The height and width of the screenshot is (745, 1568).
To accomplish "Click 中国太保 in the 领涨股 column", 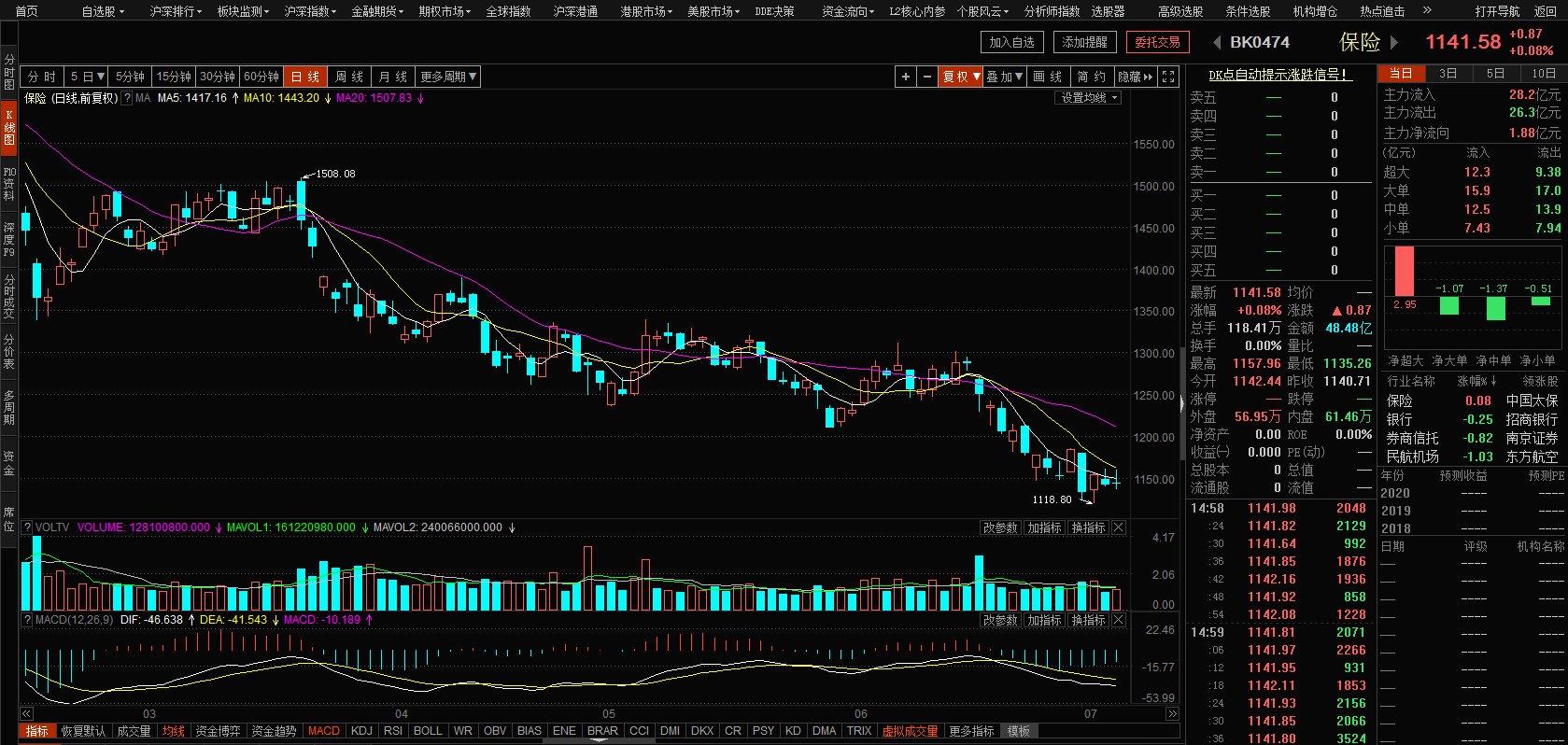I will click(1532, 401).
